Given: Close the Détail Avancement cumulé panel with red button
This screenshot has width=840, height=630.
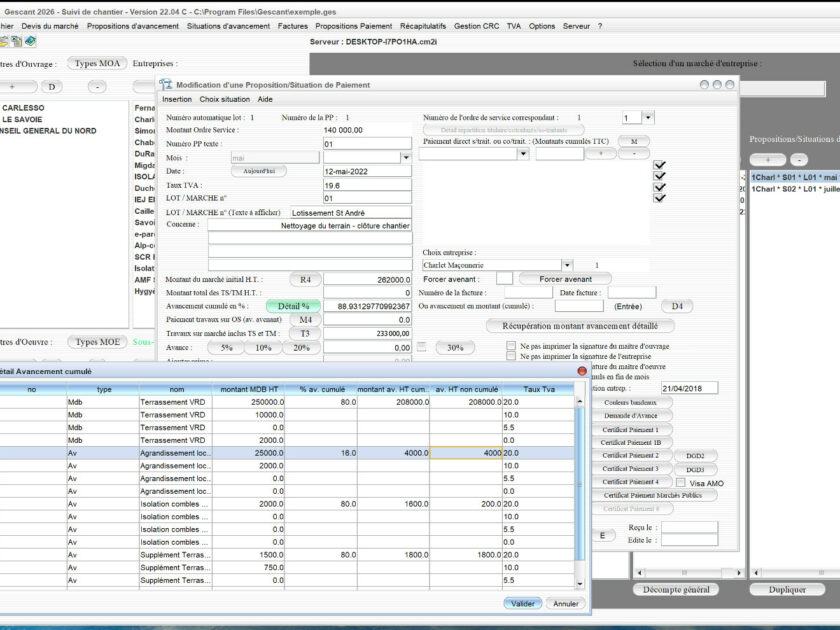Looking at the screenshot, I should coord(582,371).
